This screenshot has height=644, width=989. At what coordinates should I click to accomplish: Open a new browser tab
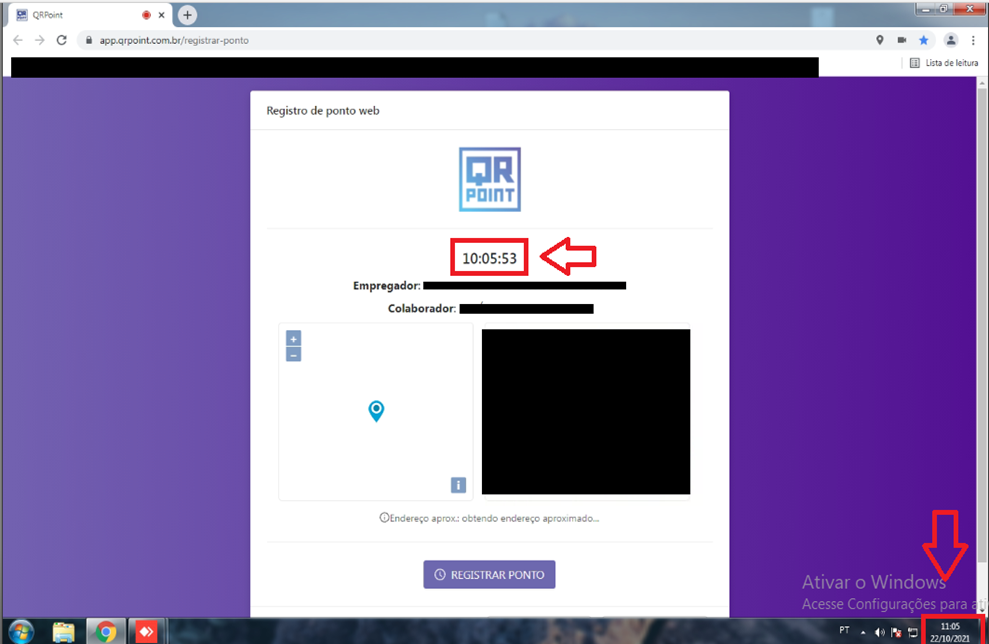pyautogui.click(x=187, y=15)
